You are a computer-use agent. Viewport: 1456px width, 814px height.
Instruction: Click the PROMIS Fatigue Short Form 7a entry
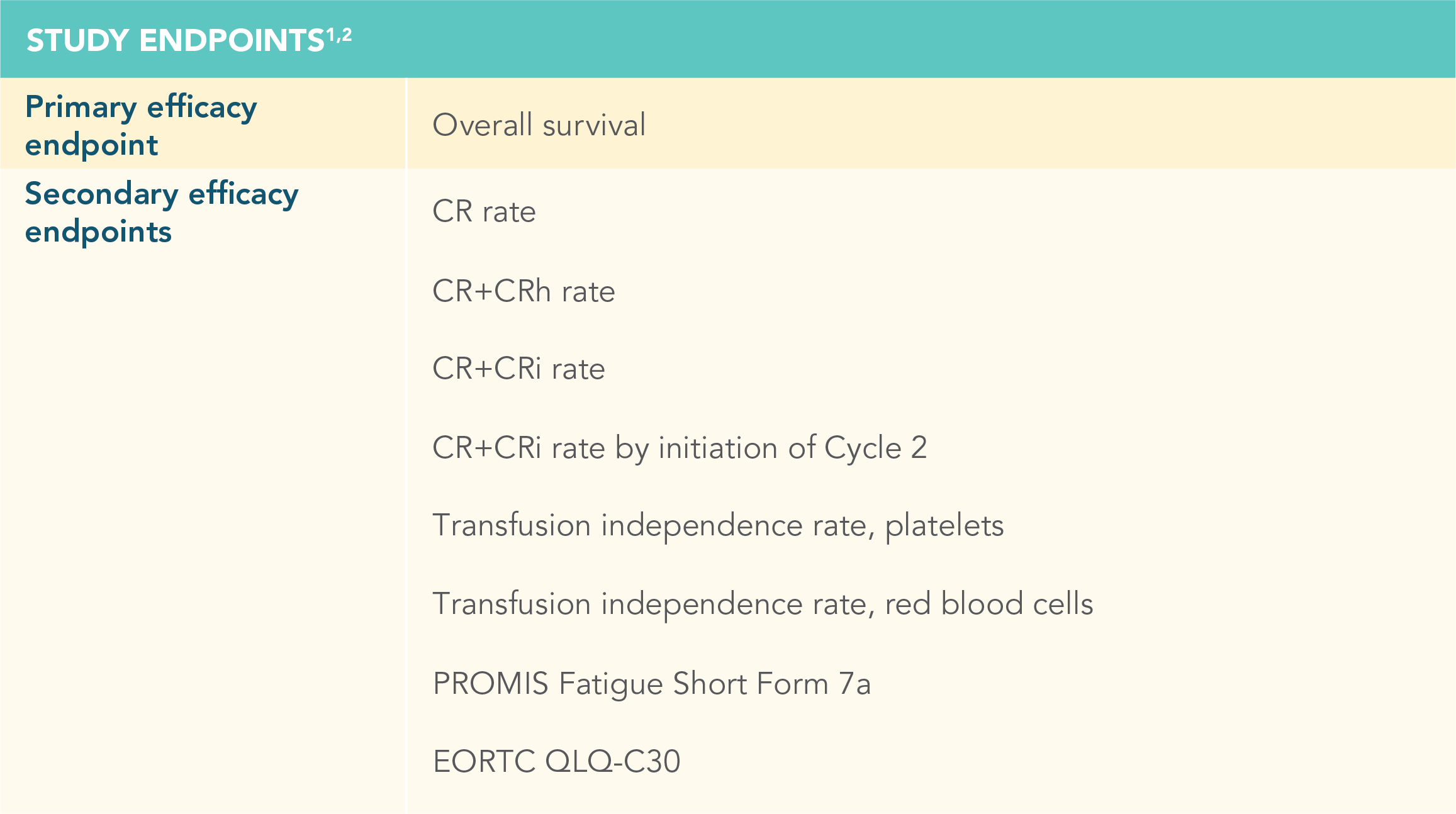pyautogui.click(x=651, y=684)
